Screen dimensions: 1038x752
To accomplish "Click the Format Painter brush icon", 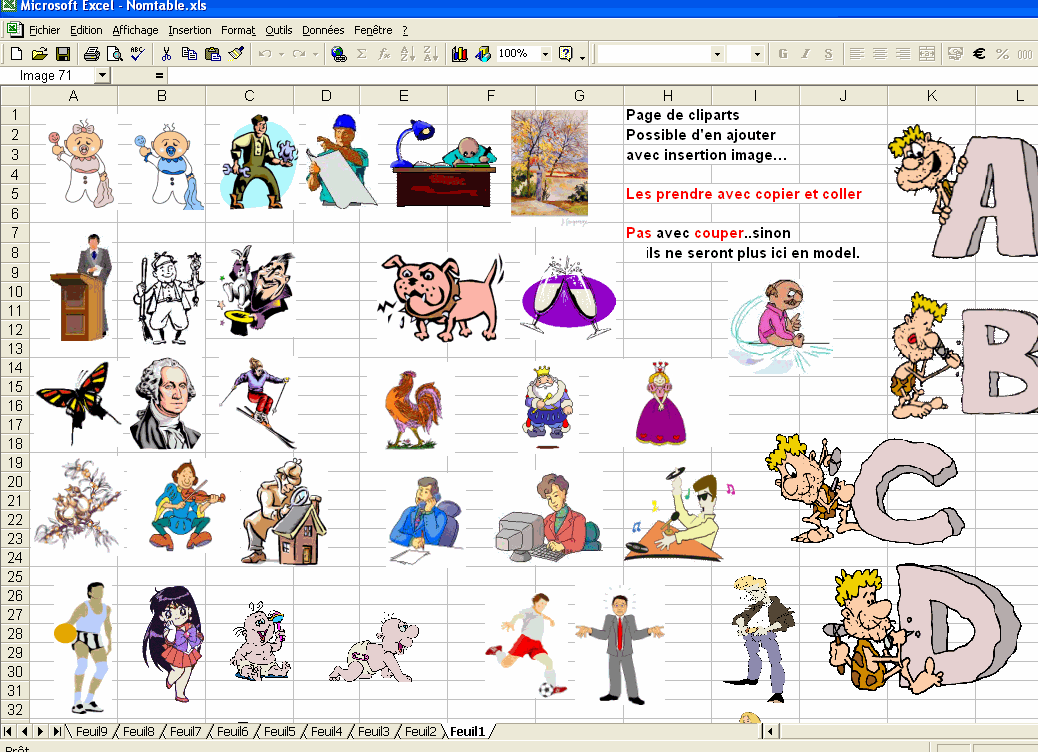I will coord(236,54).
